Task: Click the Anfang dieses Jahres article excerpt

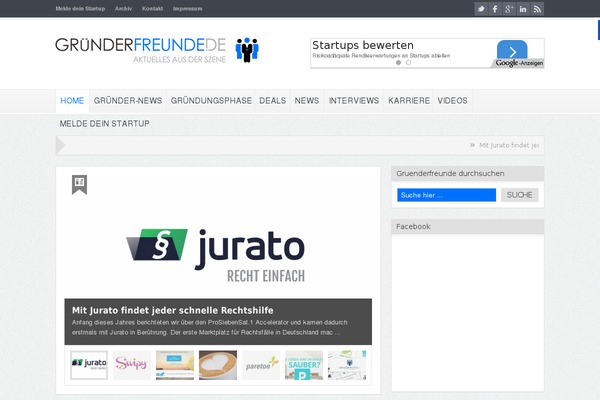Action: (209, 327)
